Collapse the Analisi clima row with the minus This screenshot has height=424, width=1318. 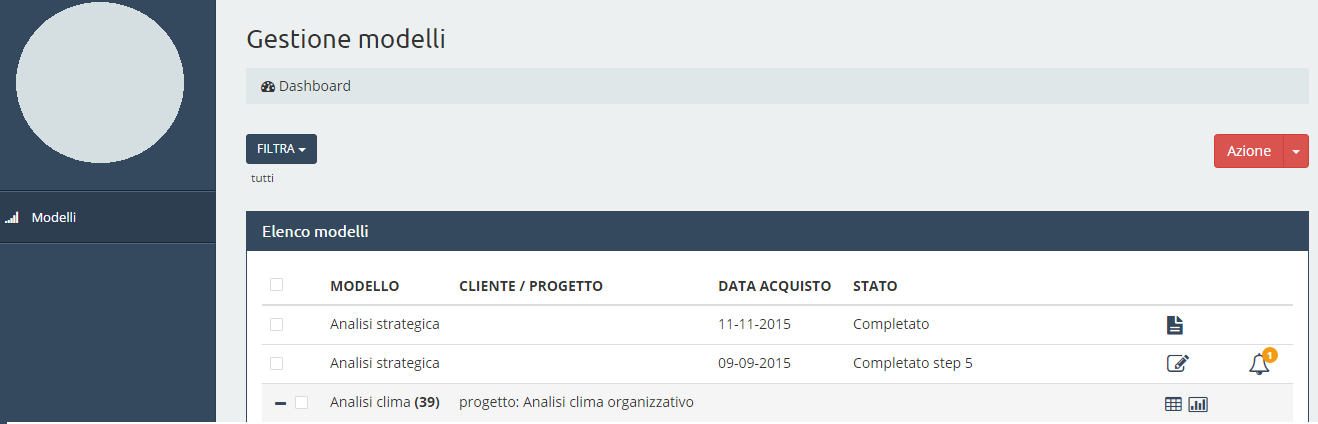(280, 403)
